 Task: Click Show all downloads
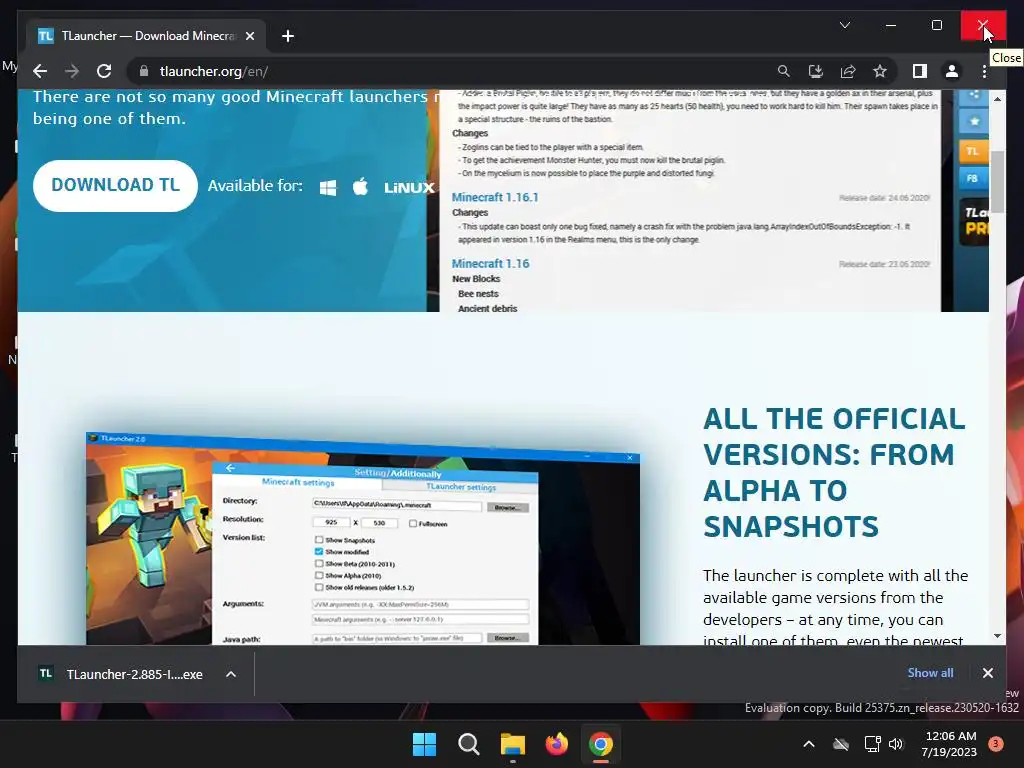930,673
